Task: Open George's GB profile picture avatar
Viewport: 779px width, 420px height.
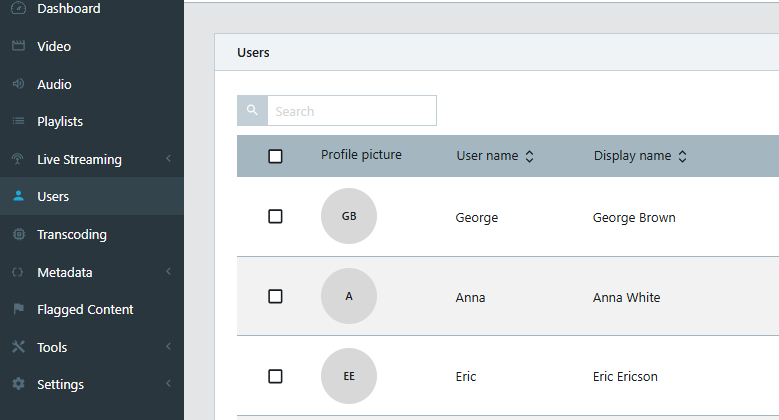Action: pos(349,216)
